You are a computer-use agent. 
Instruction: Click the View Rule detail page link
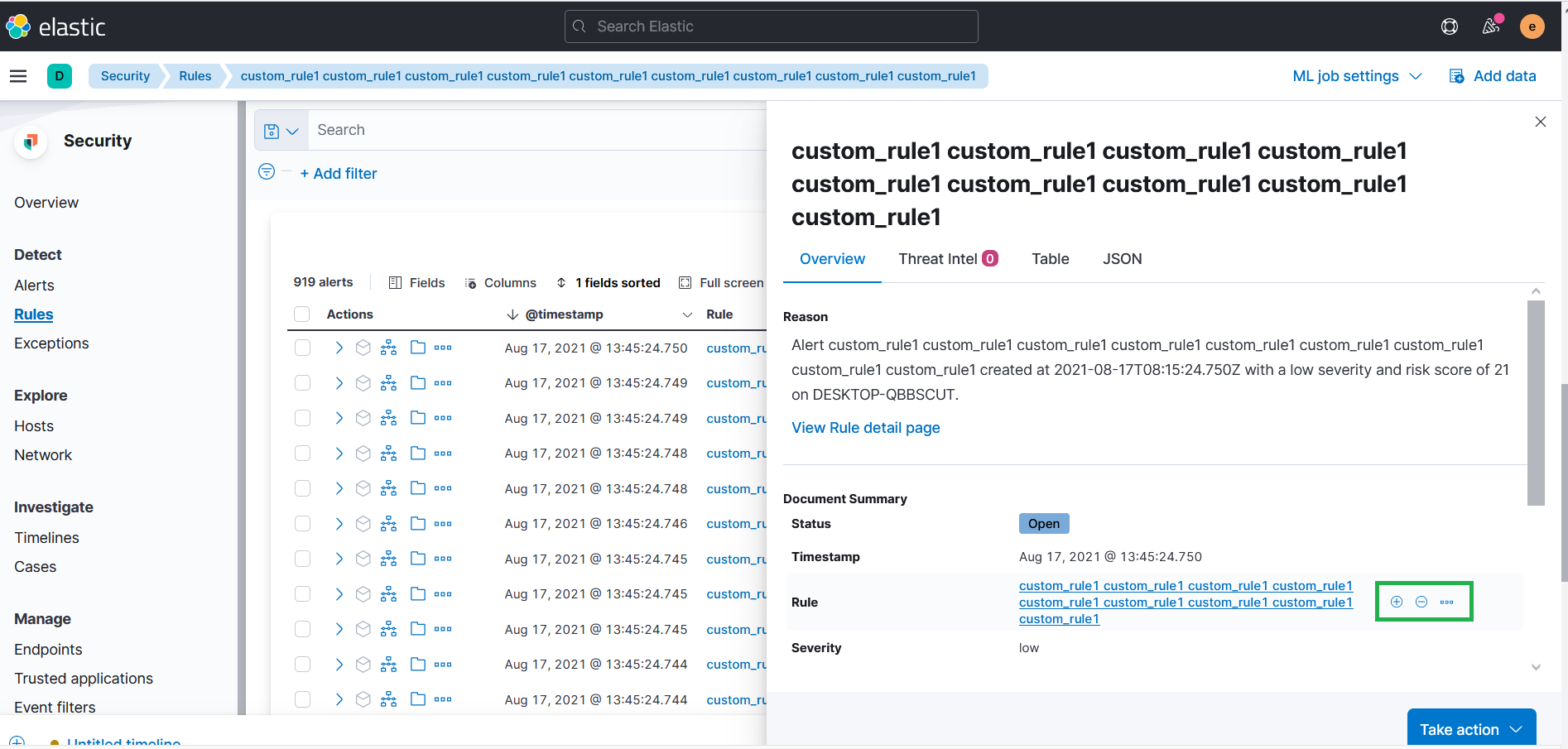click(x=865, y=427)
